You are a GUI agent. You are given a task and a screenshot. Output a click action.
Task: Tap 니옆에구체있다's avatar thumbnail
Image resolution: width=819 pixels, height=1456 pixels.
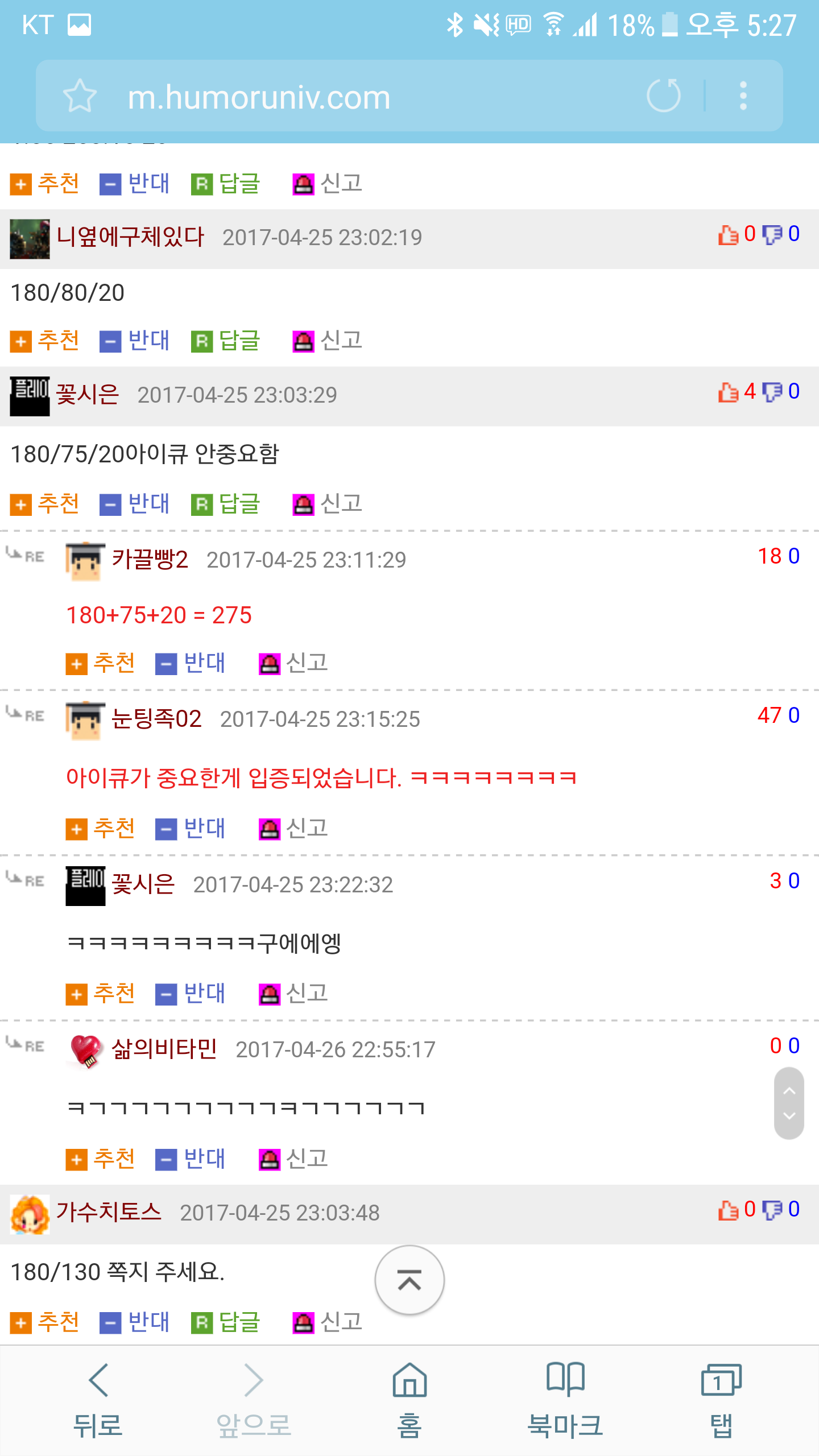click(30, 239)
